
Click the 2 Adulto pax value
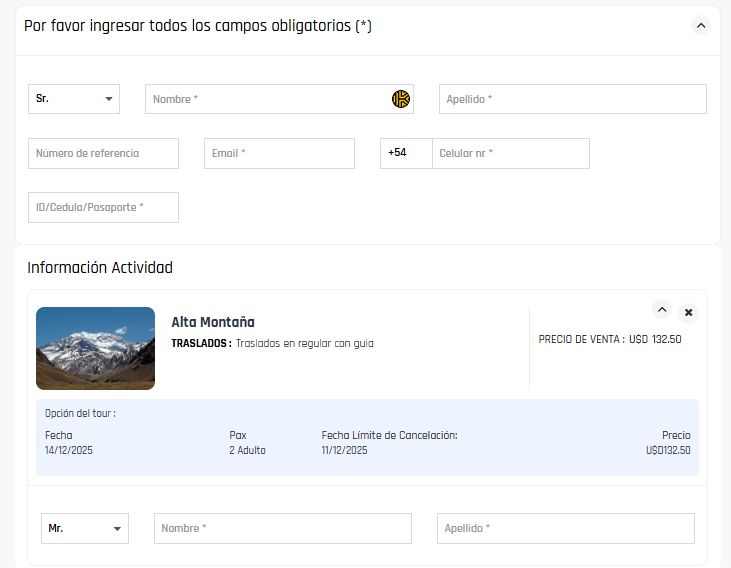[x=247, y=450]
